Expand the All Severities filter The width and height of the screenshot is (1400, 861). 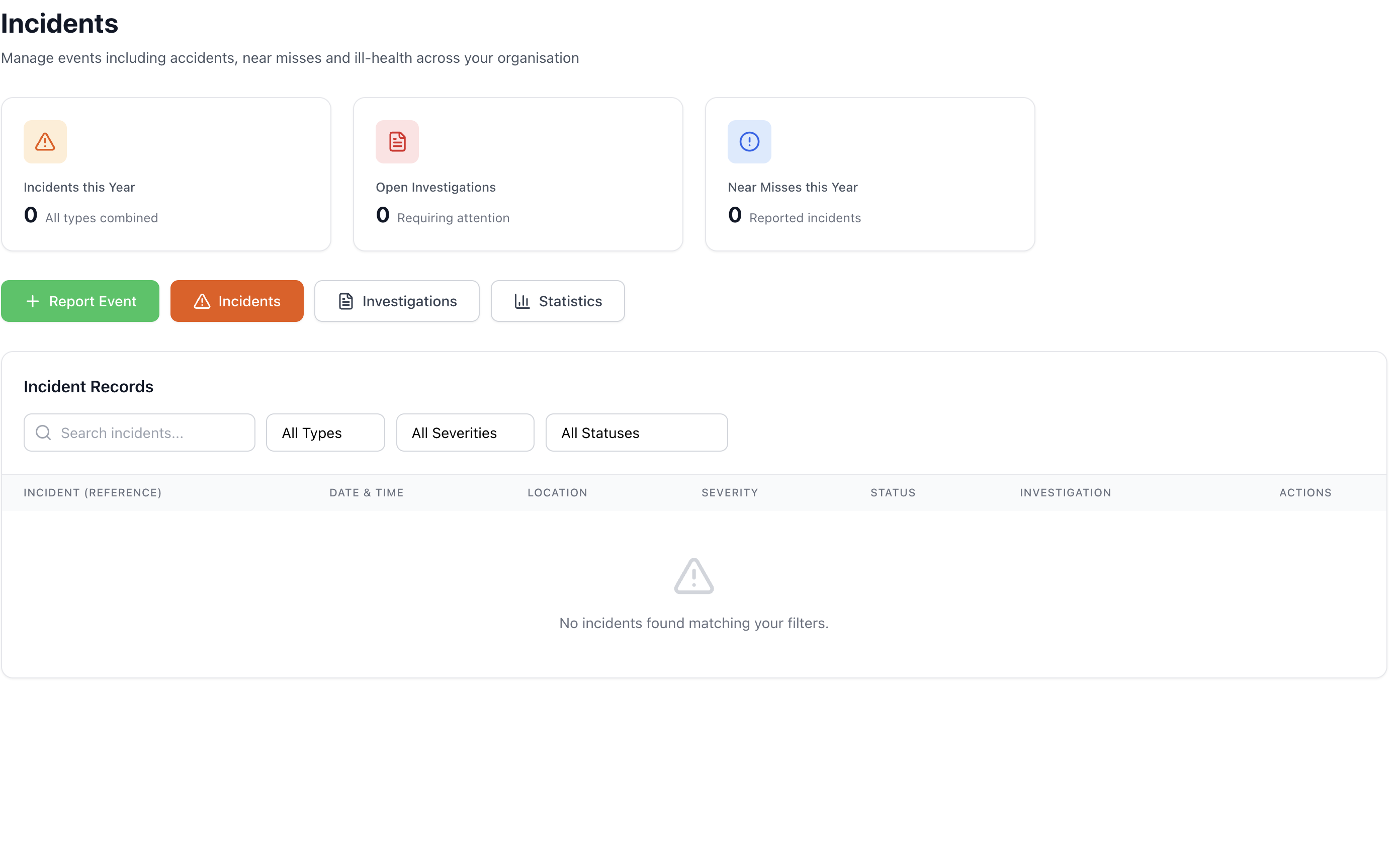click(x=465, y=433)
